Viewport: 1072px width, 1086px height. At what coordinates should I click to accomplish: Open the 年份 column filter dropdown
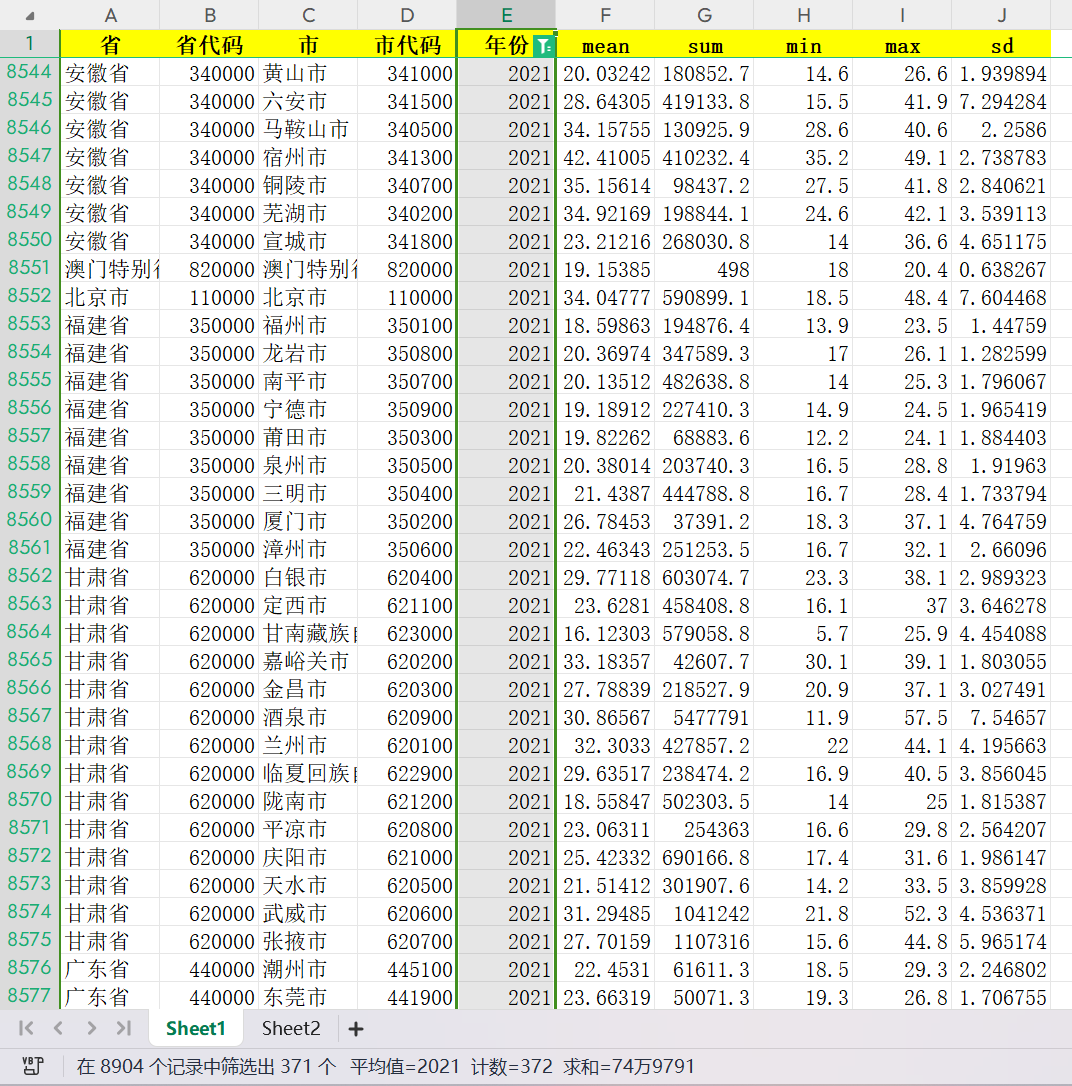click(x=543, y=45)
